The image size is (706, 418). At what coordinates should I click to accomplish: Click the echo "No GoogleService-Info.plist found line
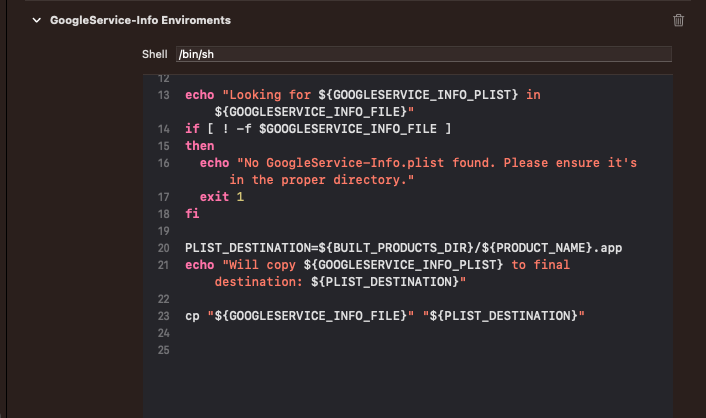(x=418, y=163)
